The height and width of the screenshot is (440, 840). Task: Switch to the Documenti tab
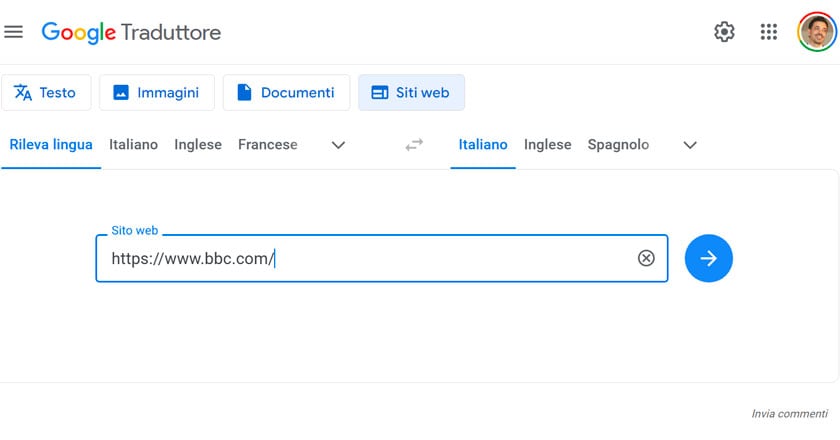287,93
